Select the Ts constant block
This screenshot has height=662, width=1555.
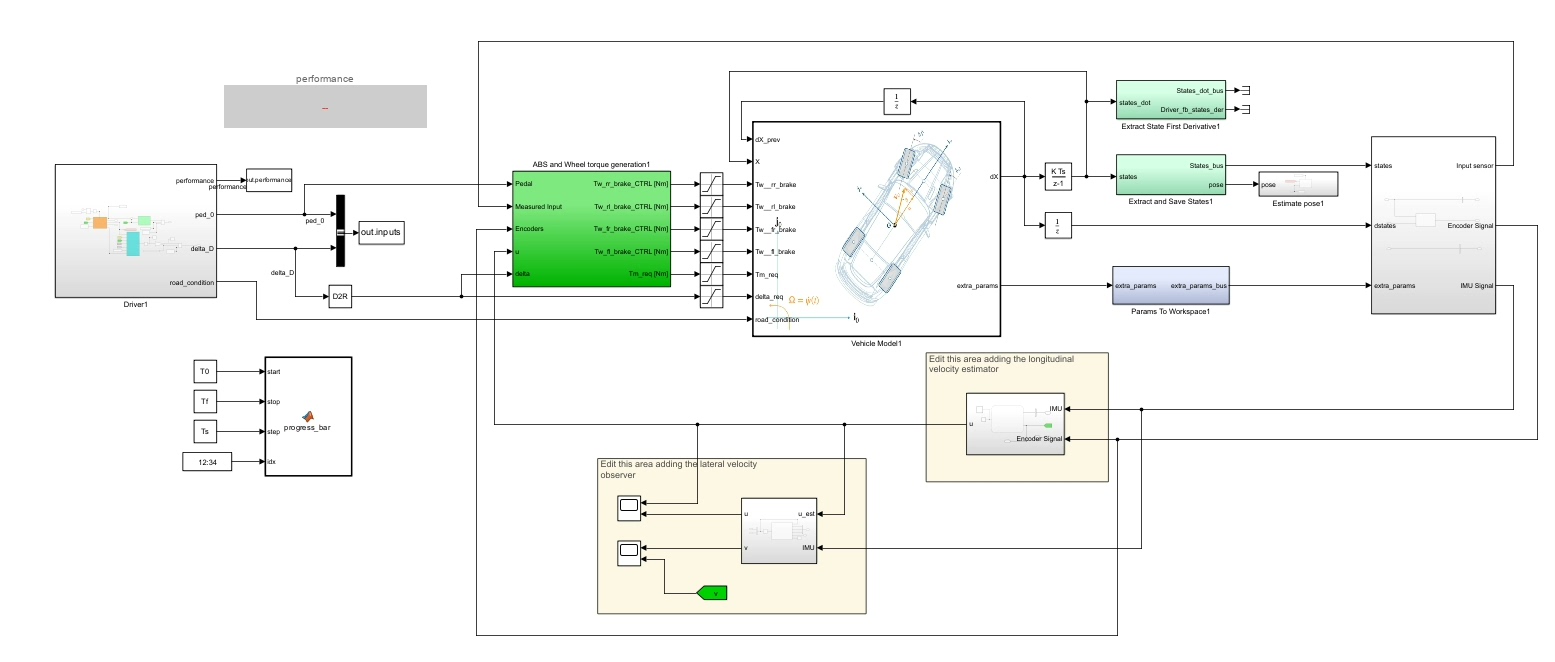(x=205, y=431)
